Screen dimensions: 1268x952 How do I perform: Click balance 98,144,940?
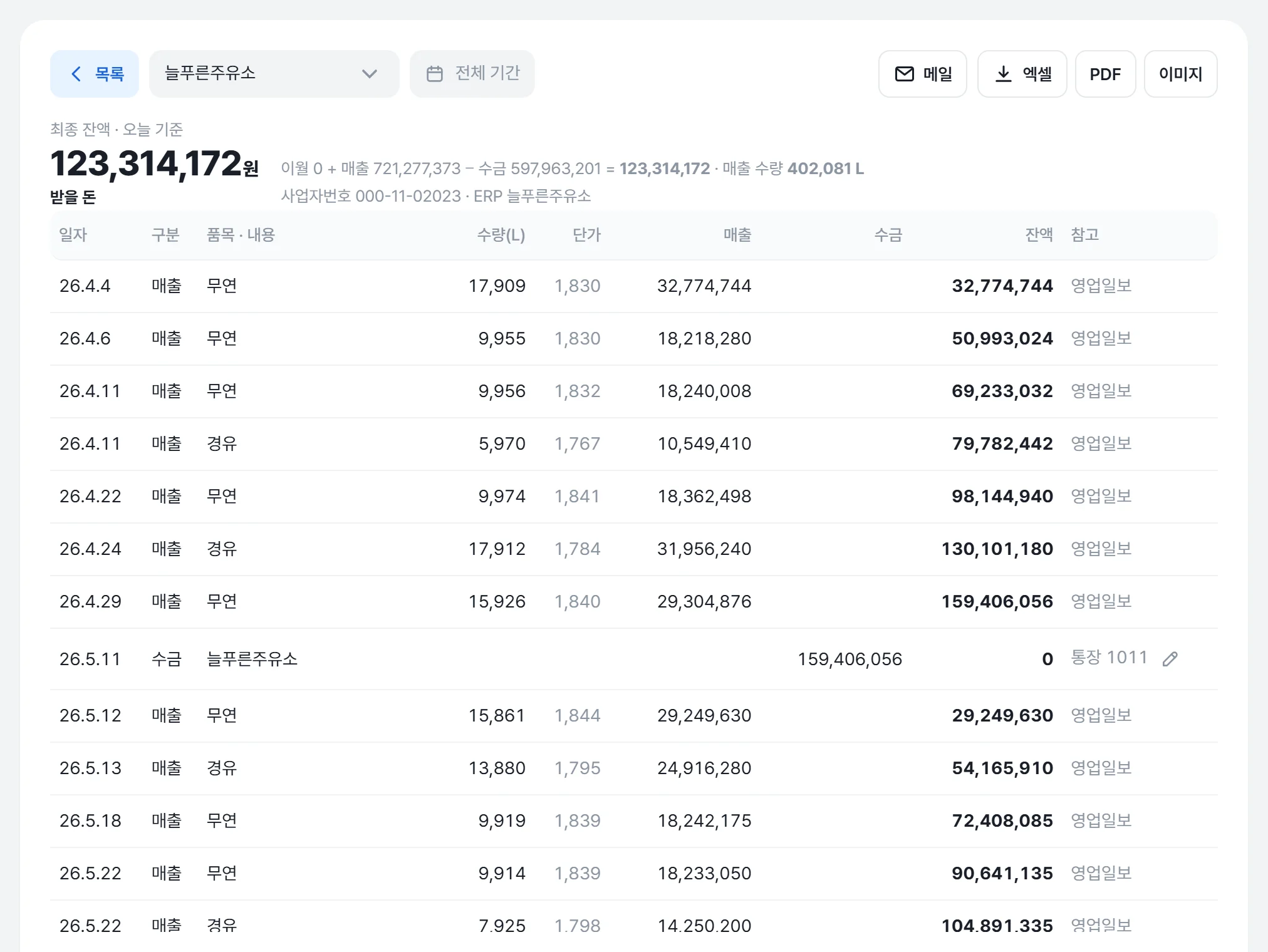click(x=1002, y=497)
